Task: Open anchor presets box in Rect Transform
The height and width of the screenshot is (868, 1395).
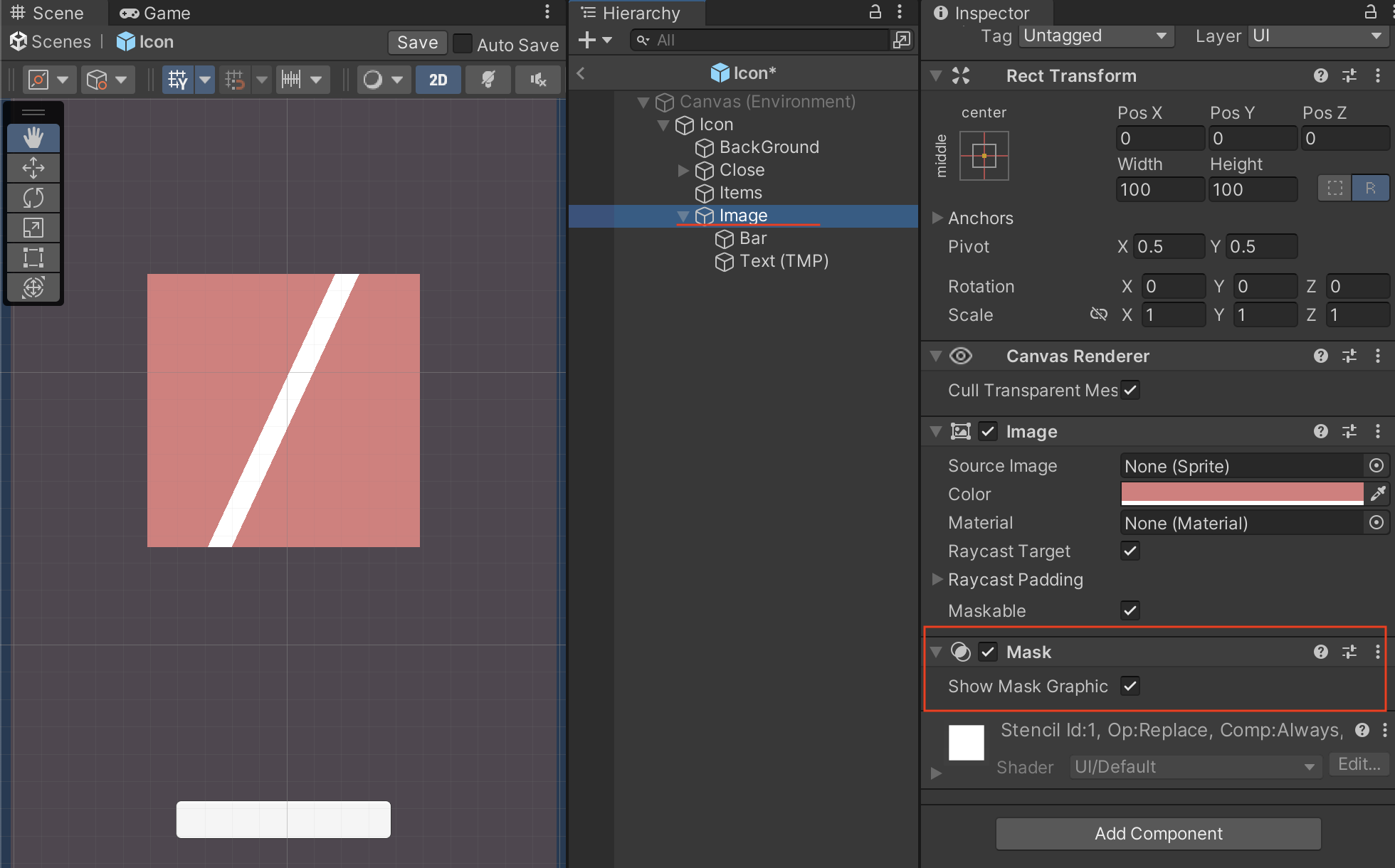Action: tap(984, 156)
